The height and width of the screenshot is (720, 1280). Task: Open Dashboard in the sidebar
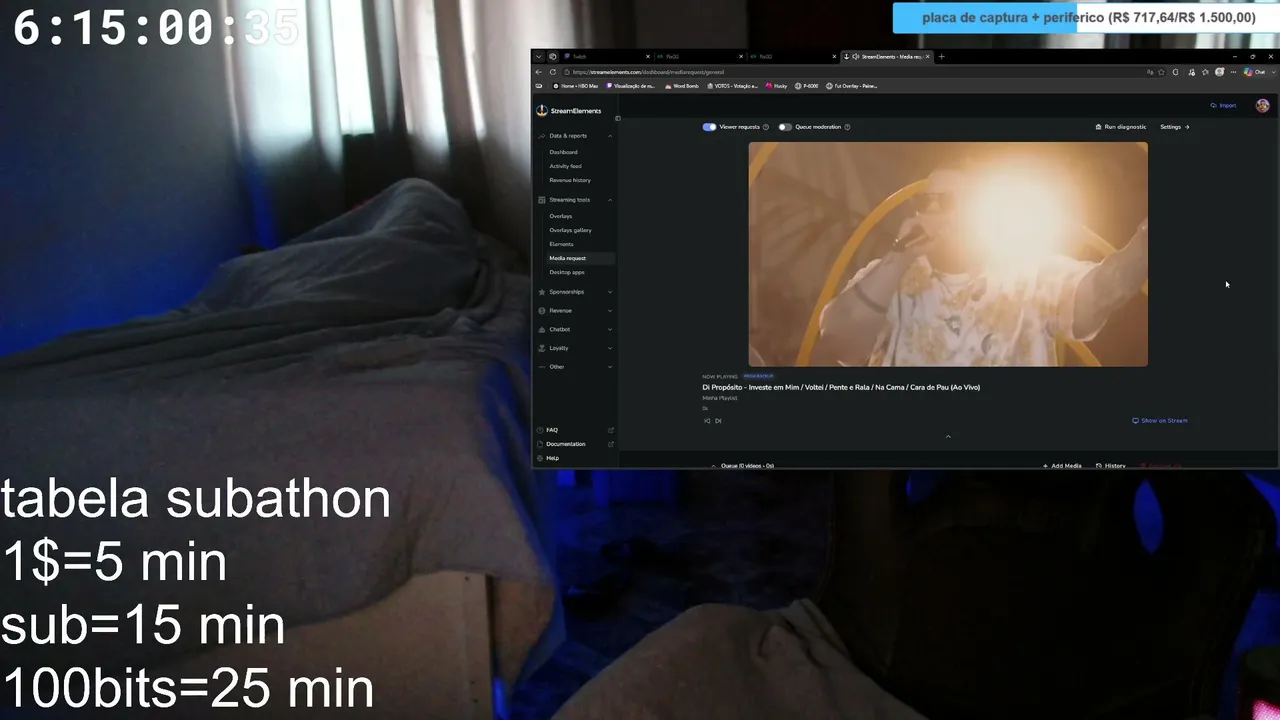click(x=563, y=152)
